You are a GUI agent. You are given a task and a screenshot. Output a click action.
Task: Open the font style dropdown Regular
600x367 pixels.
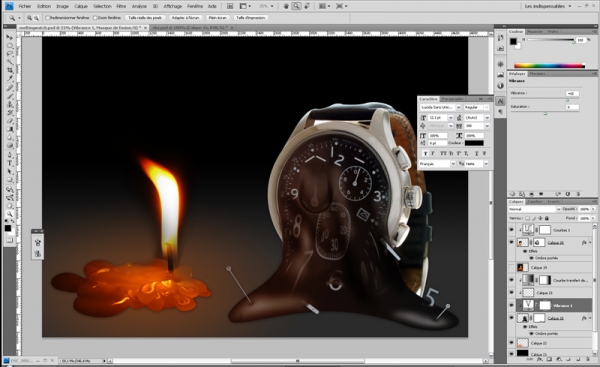(486, 108)
